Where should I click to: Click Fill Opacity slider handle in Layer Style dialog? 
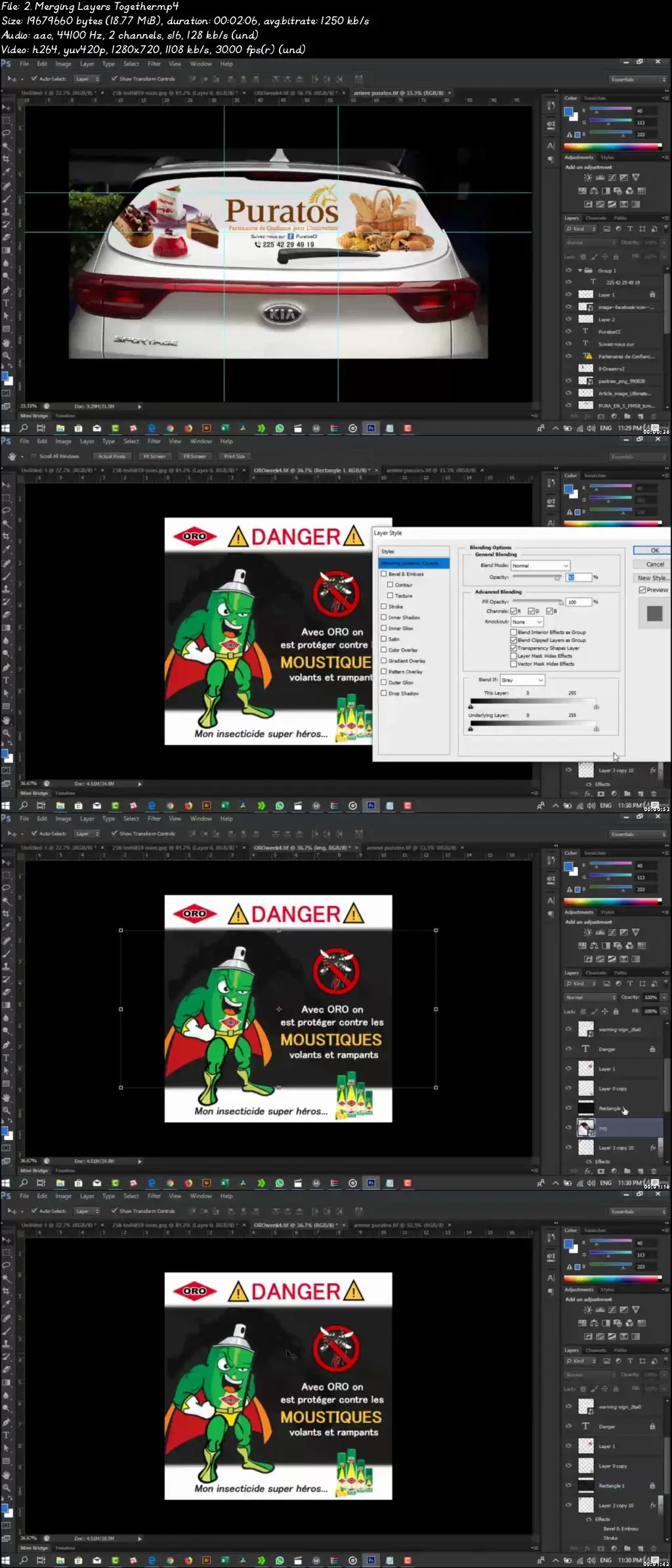pyautogui.click(x=561, y=603)
